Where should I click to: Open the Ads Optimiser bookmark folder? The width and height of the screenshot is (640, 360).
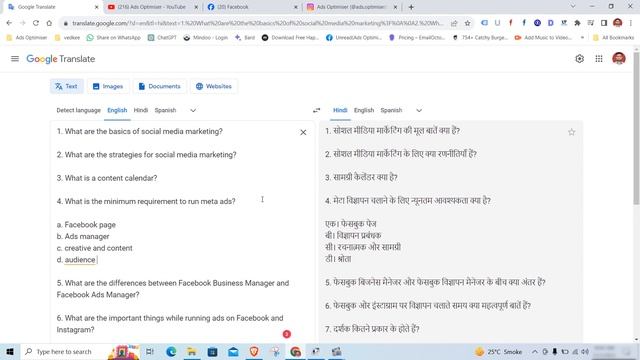(27, 38)
